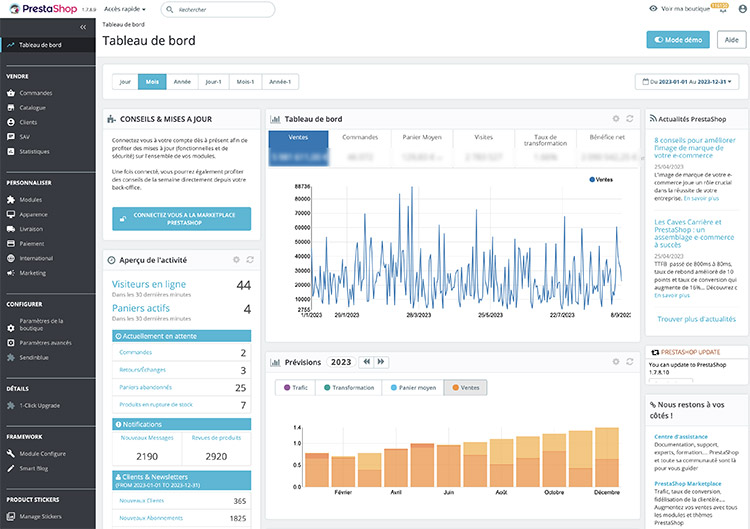The height and width of the screenshot is (529, 750).
Task: Open Catalogue in the sidebar
Action: (33, 108)
